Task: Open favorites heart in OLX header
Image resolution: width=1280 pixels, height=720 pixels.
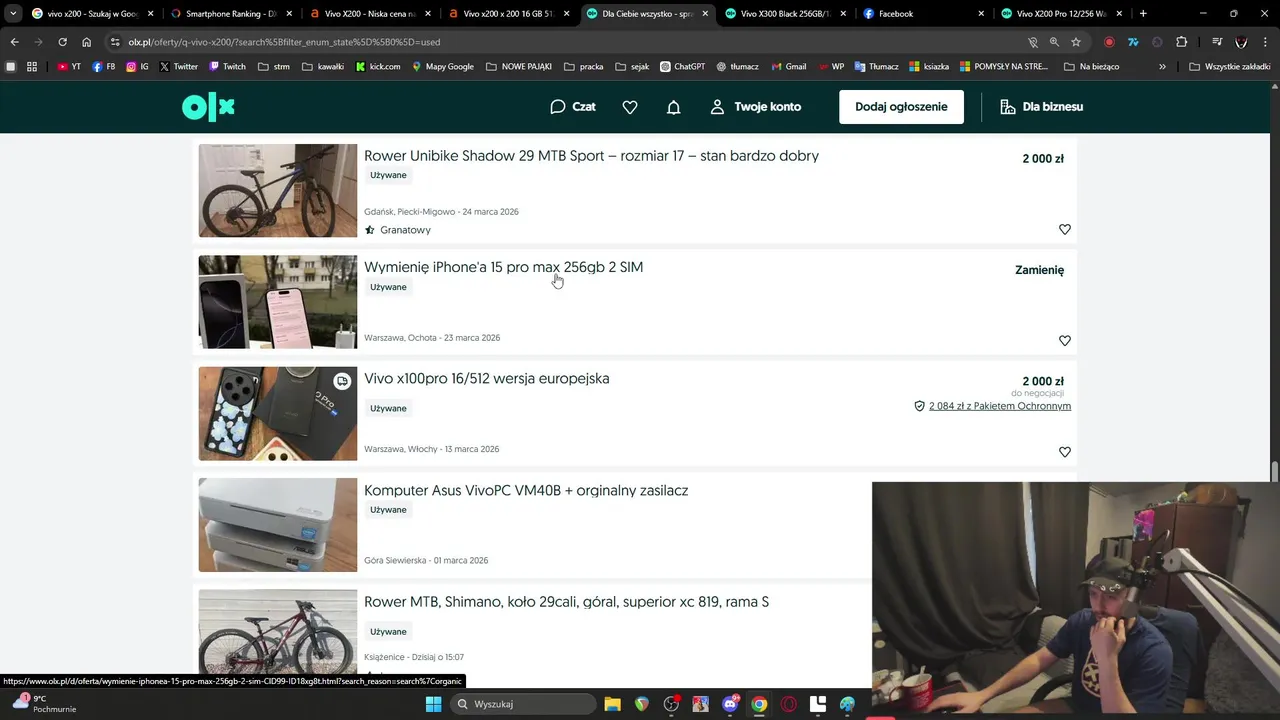Action: coord(630,107)
